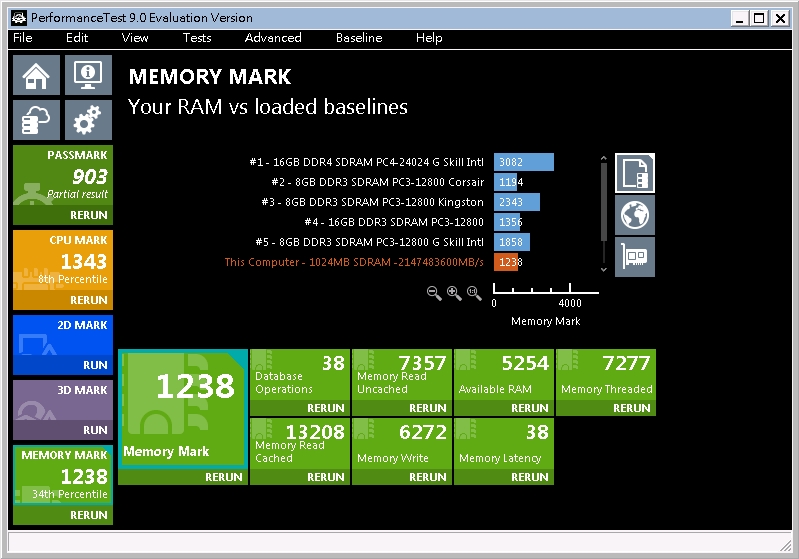
Task: Open the settings gears icon
Action: 88,120
